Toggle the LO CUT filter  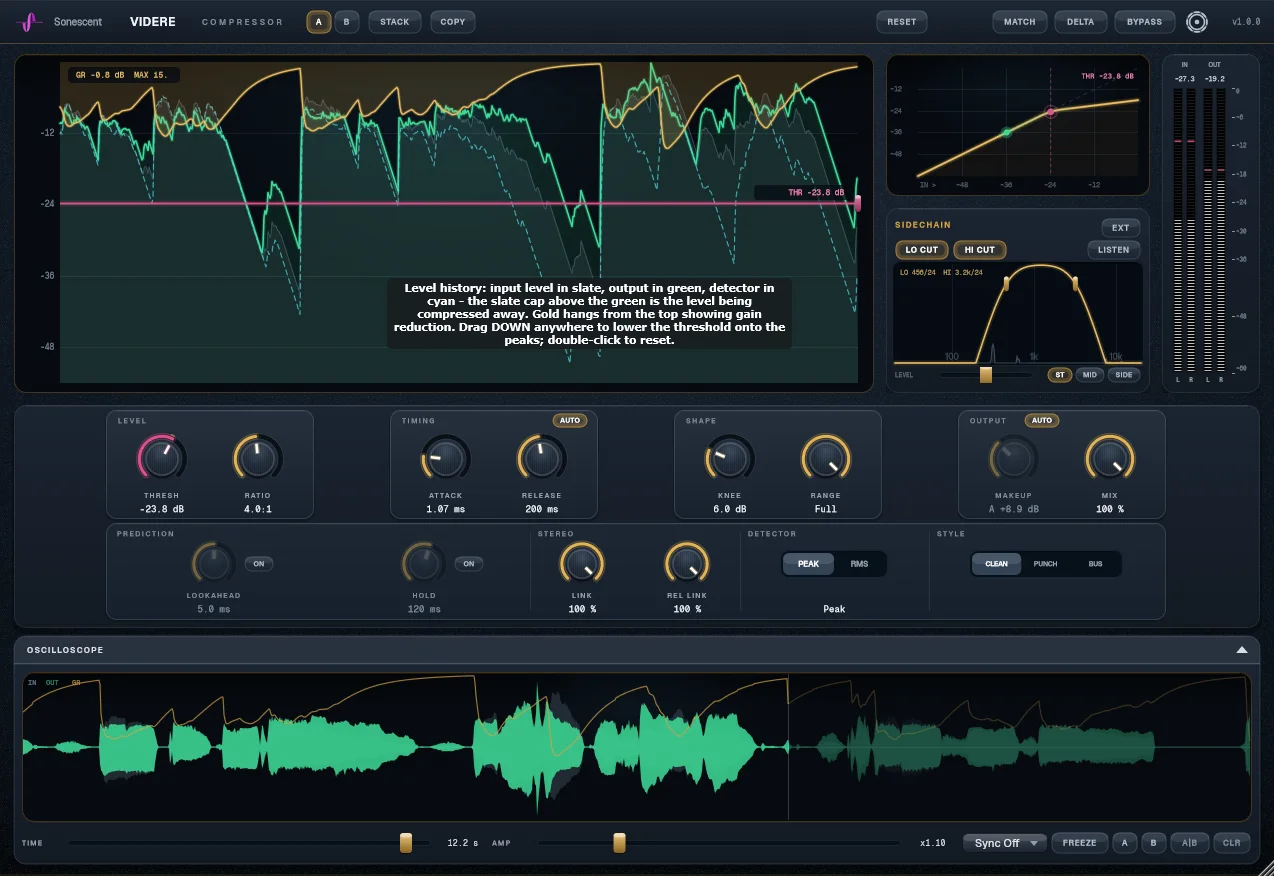point(922,250)
